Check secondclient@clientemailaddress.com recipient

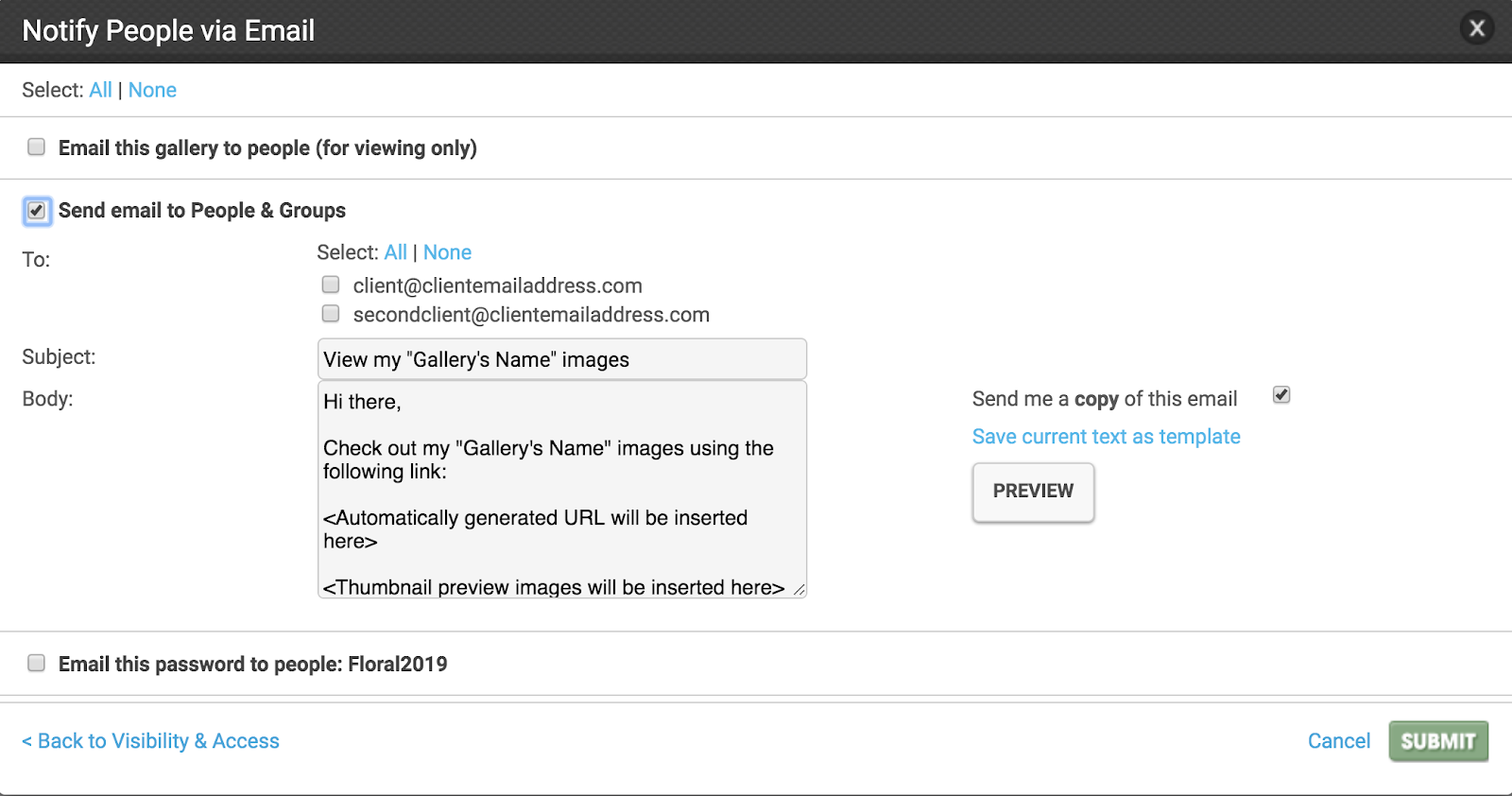(x=331, y=314)
